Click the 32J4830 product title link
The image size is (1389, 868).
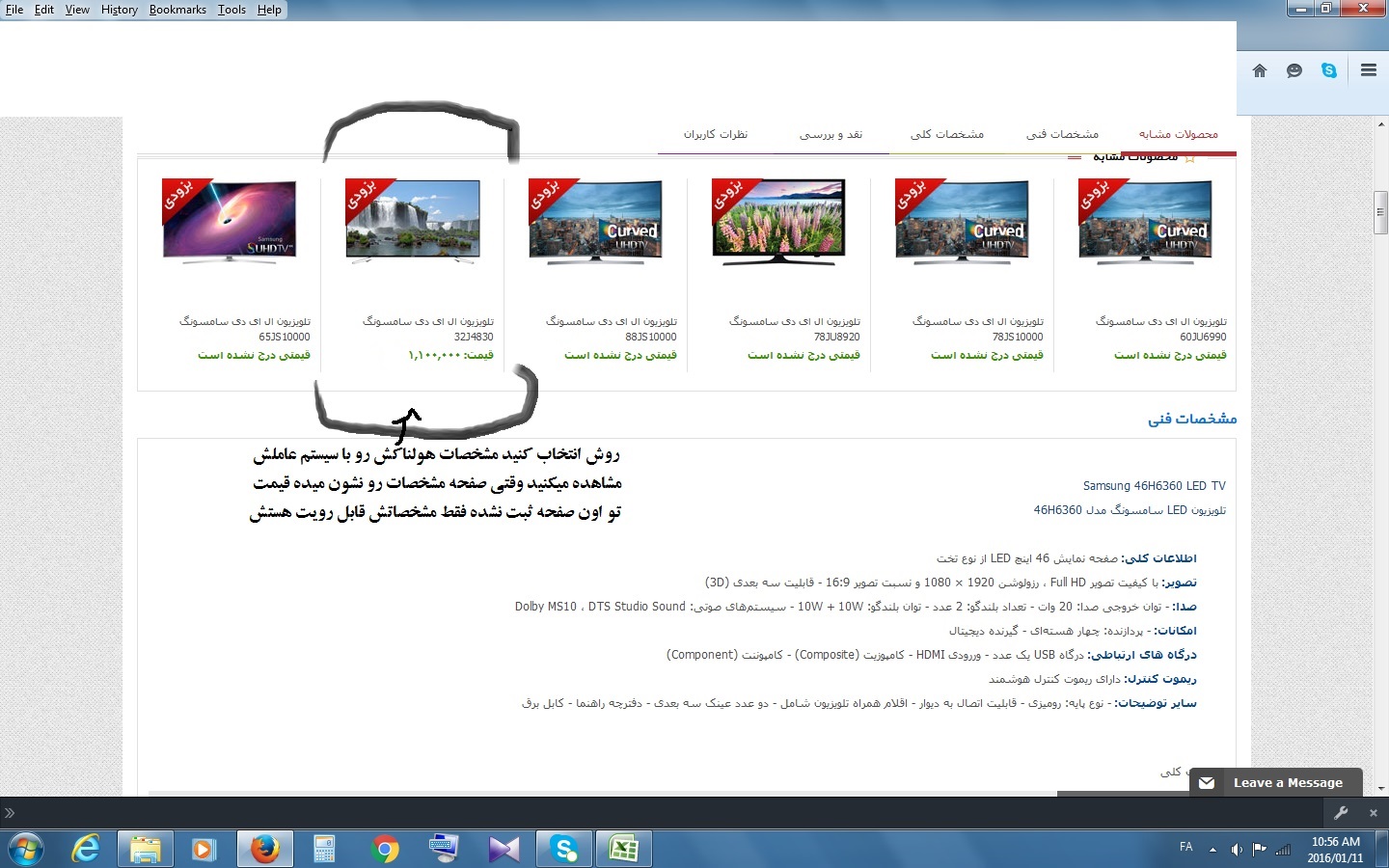tap(428, 329)
